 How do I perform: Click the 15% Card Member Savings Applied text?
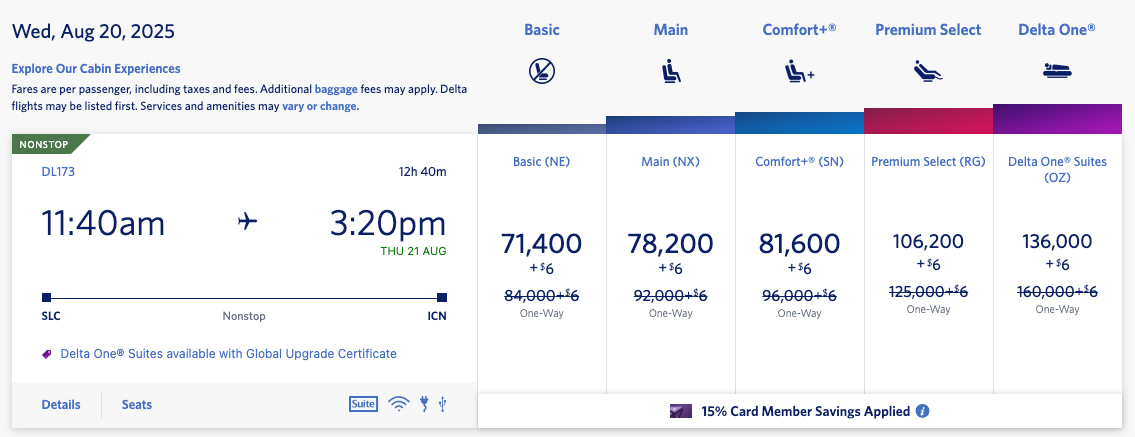point(805,411)
